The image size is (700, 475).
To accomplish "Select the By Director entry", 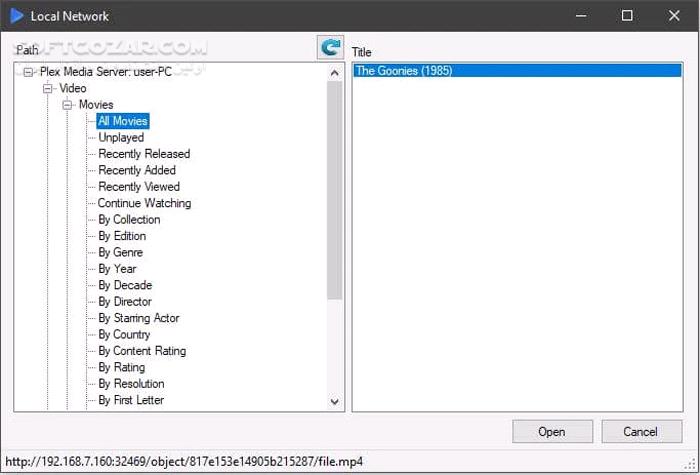I will (125, 301).
